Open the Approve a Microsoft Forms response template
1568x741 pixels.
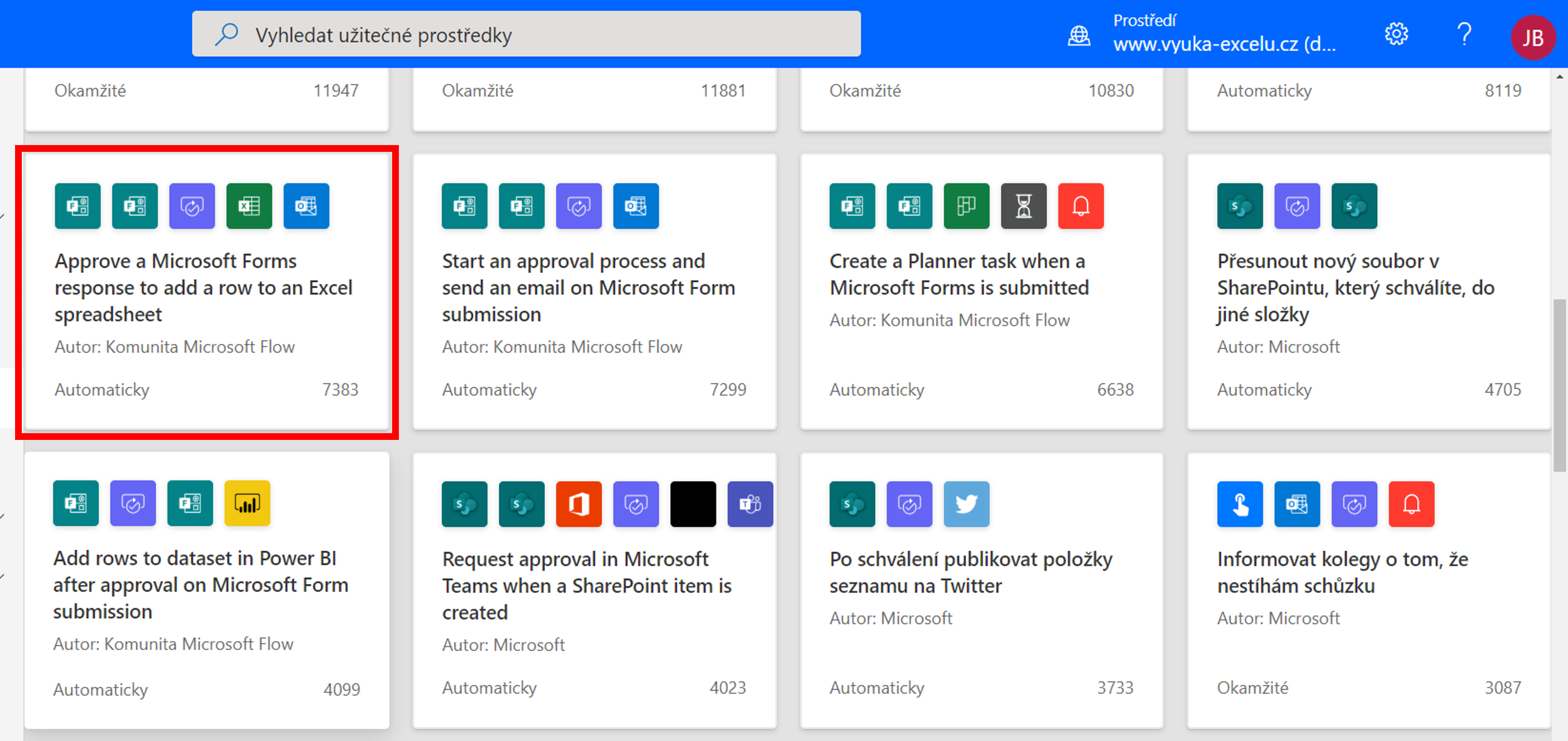[x=204, y=288]
